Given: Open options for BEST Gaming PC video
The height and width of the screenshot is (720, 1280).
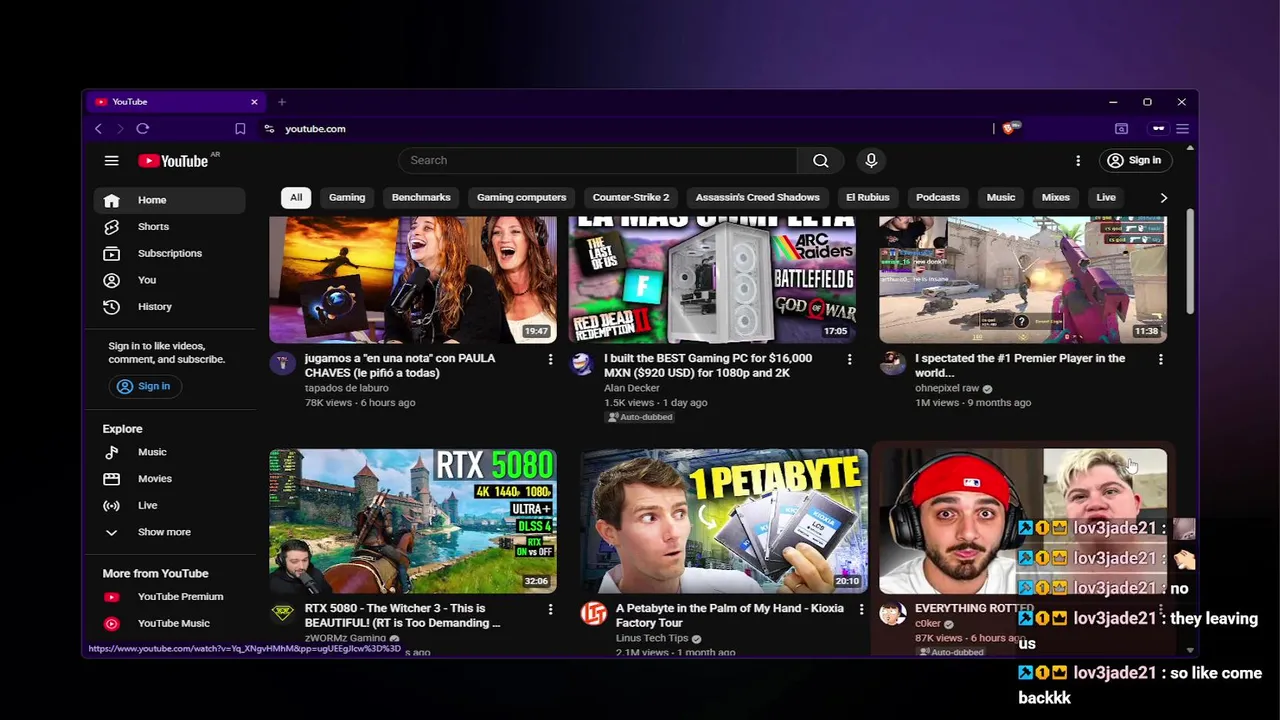Looking at the screenshot, I should coord(850,359).
